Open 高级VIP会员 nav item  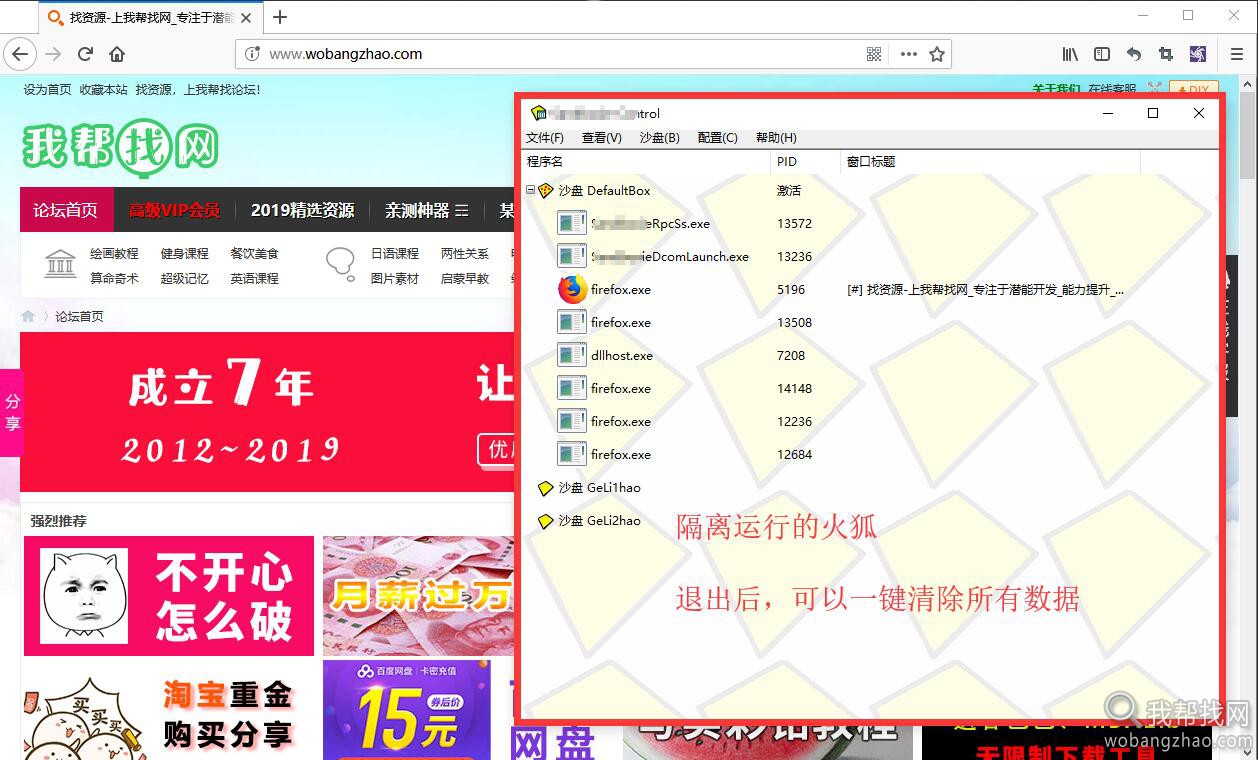click(174, 210)
